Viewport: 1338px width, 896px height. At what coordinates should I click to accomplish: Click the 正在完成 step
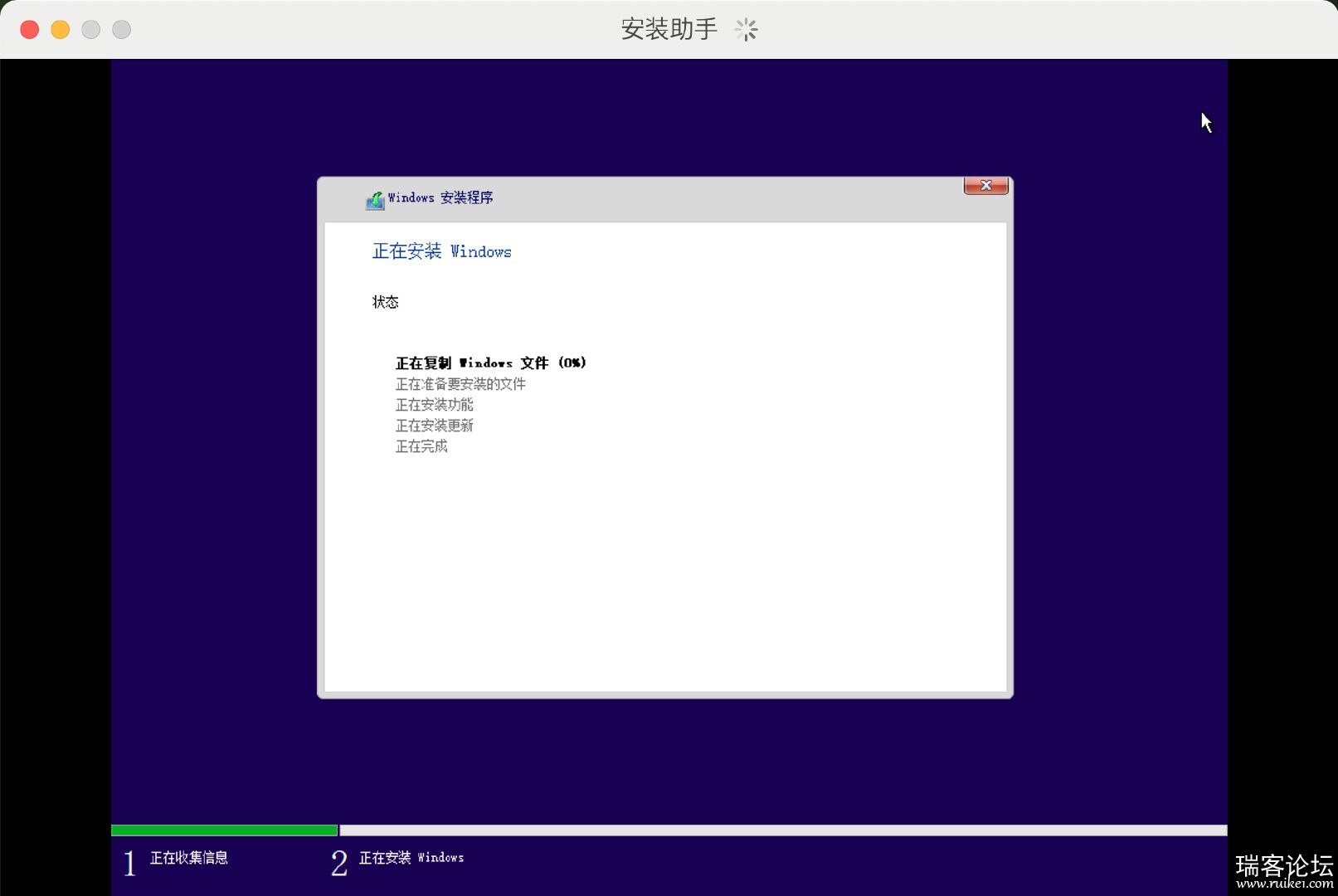click(421, 446)
